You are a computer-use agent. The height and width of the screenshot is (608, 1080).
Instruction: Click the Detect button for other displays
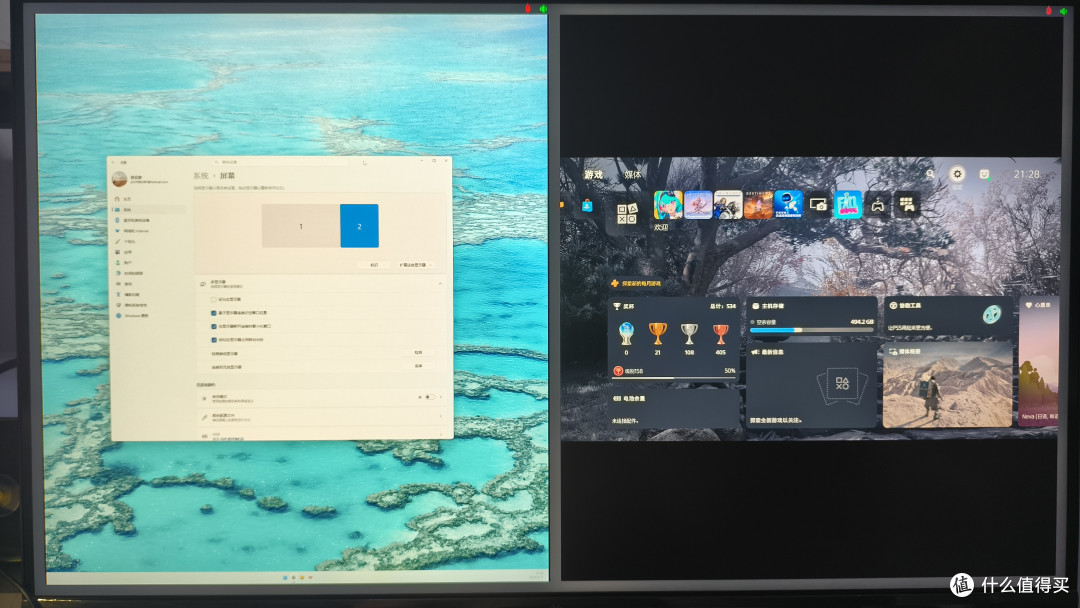[418, 353]
